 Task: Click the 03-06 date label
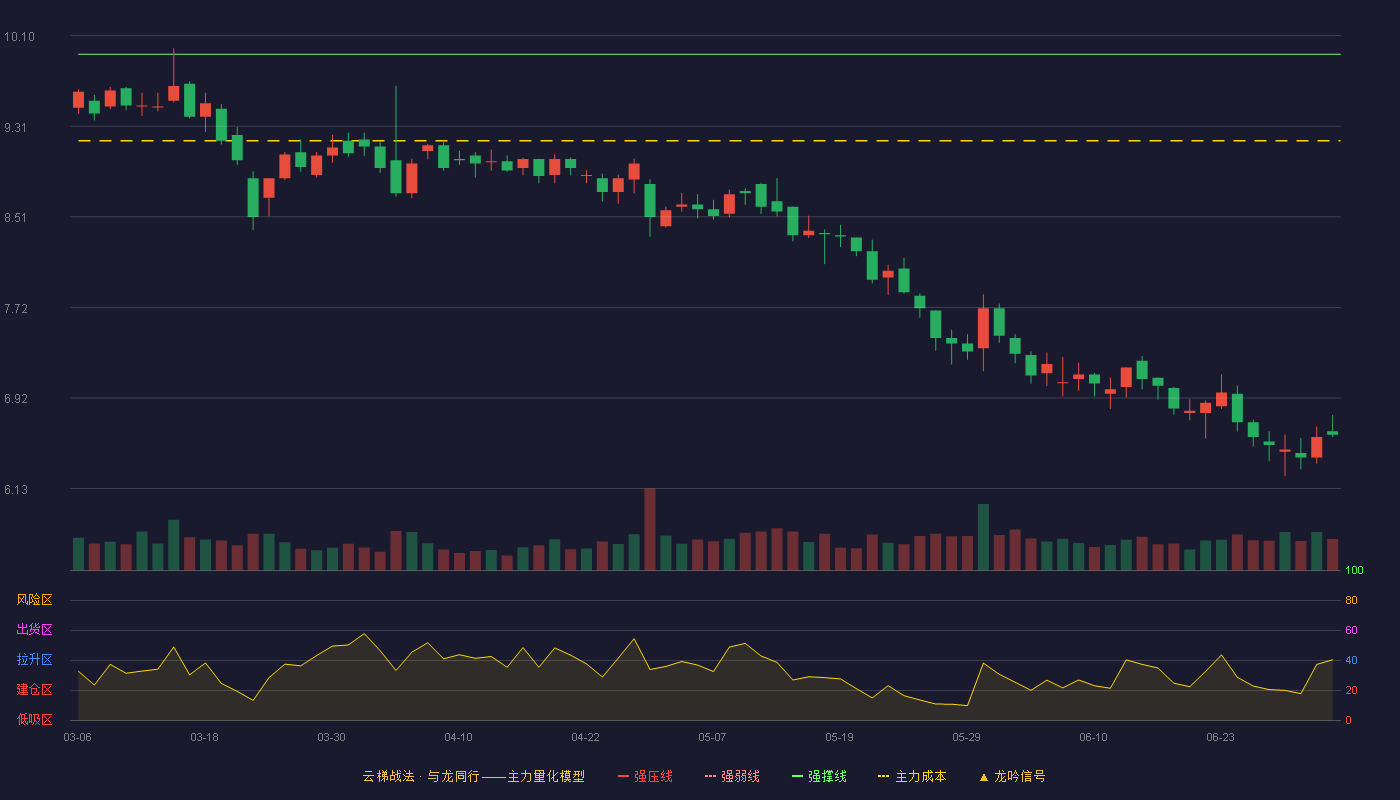(77, 737)
